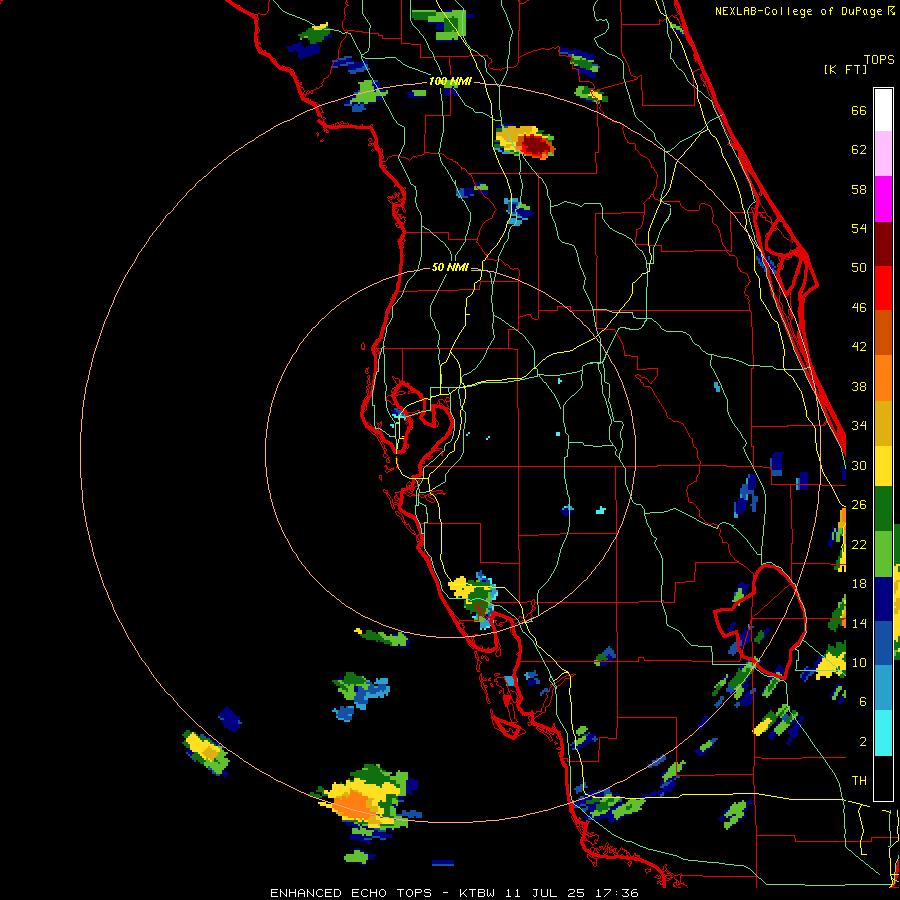The image size is (900, 900).
Task: Click the white swatch atop the tops legend
Action: click(883, 110)
